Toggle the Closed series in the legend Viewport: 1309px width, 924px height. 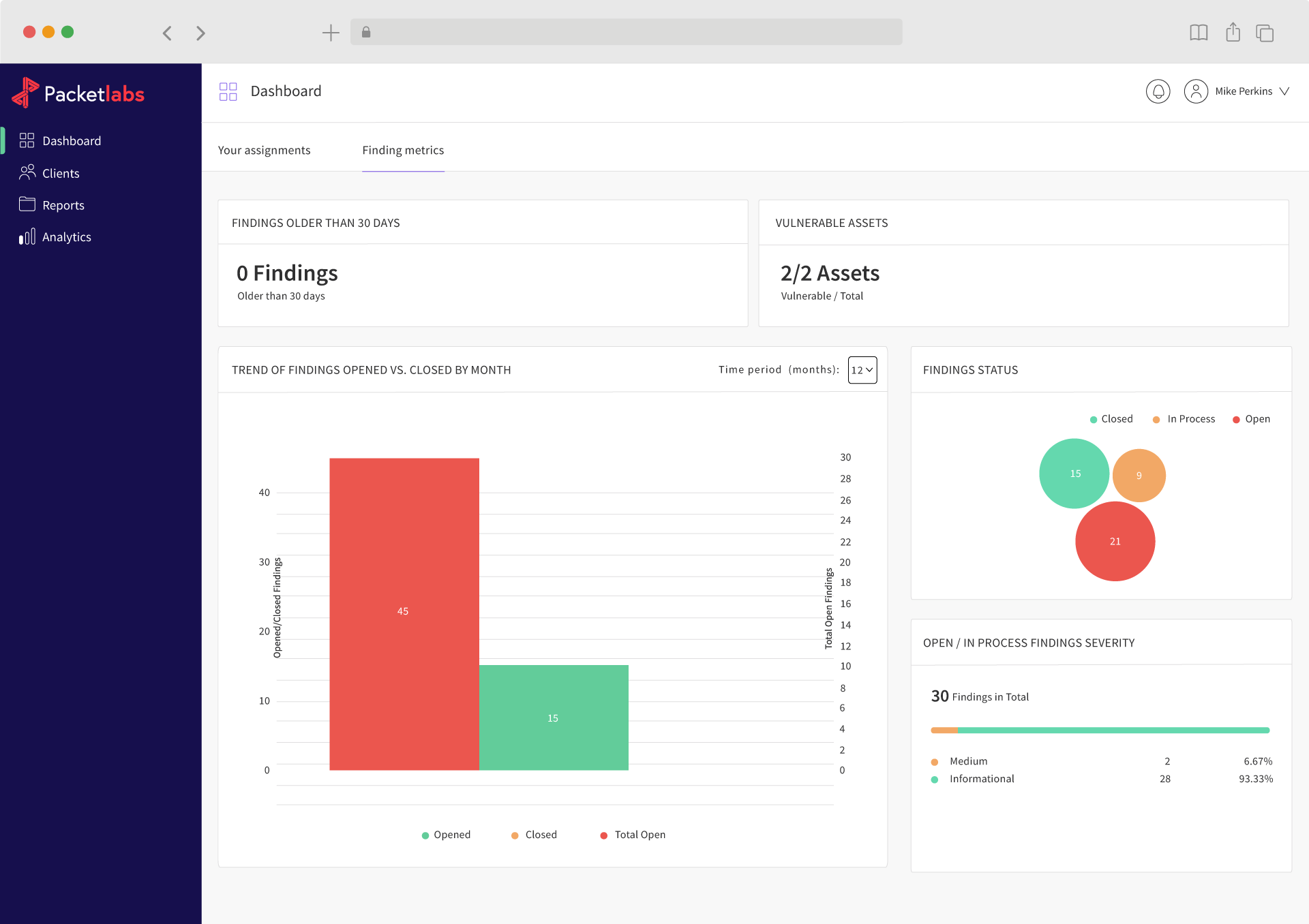click(534, 834)
